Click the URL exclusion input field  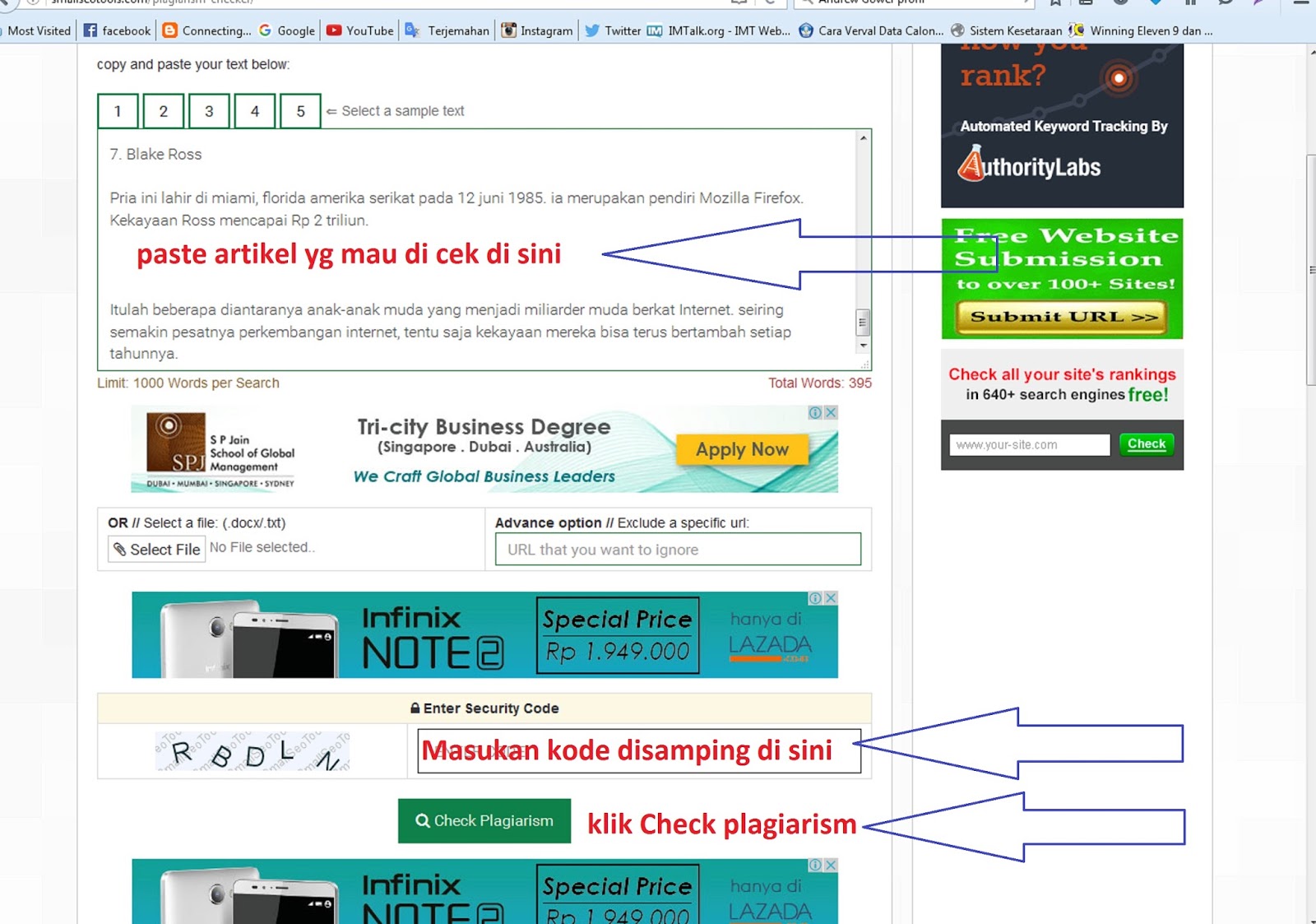tap(677, 549)
